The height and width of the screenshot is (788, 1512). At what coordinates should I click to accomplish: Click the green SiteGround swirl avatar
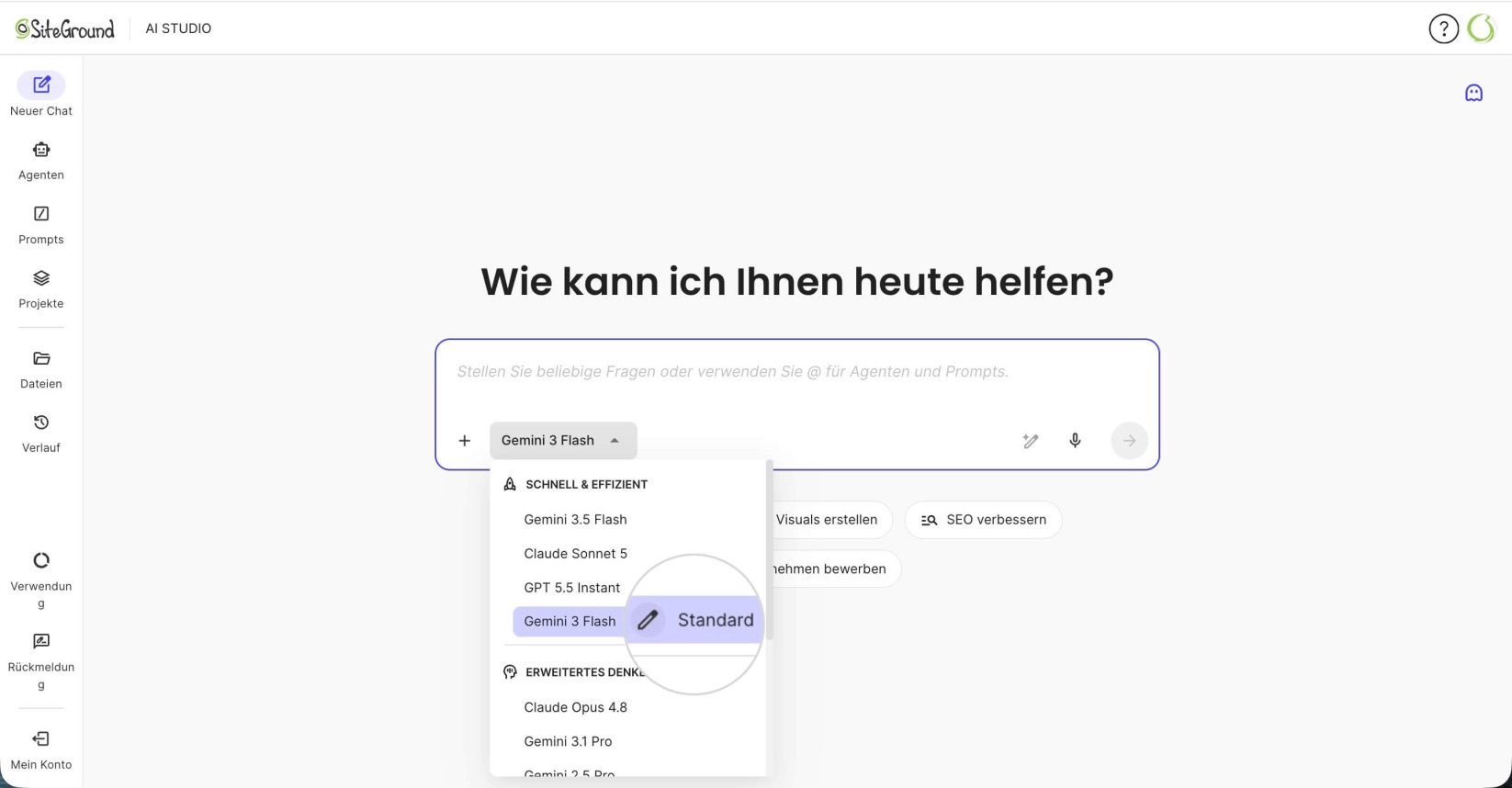[1481, 29]
